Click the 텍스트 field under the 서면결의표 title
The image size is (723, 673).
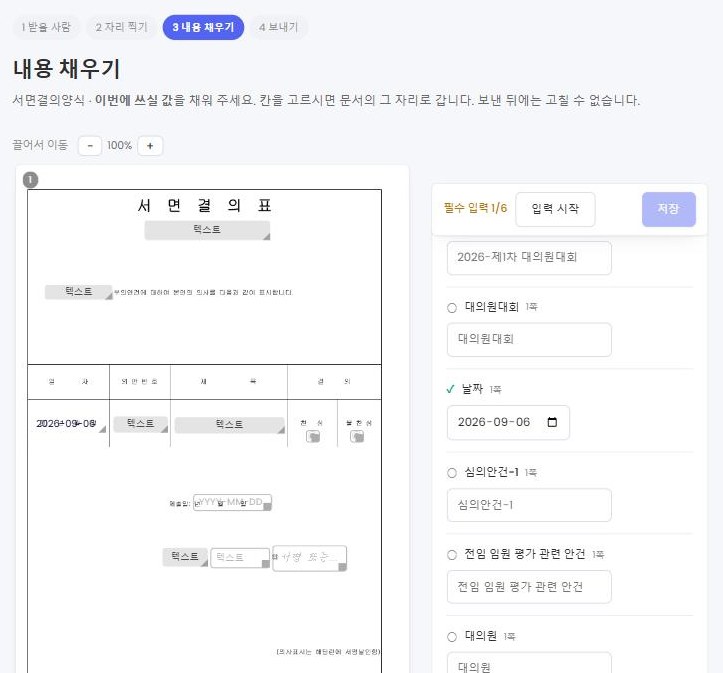[207, 230]
